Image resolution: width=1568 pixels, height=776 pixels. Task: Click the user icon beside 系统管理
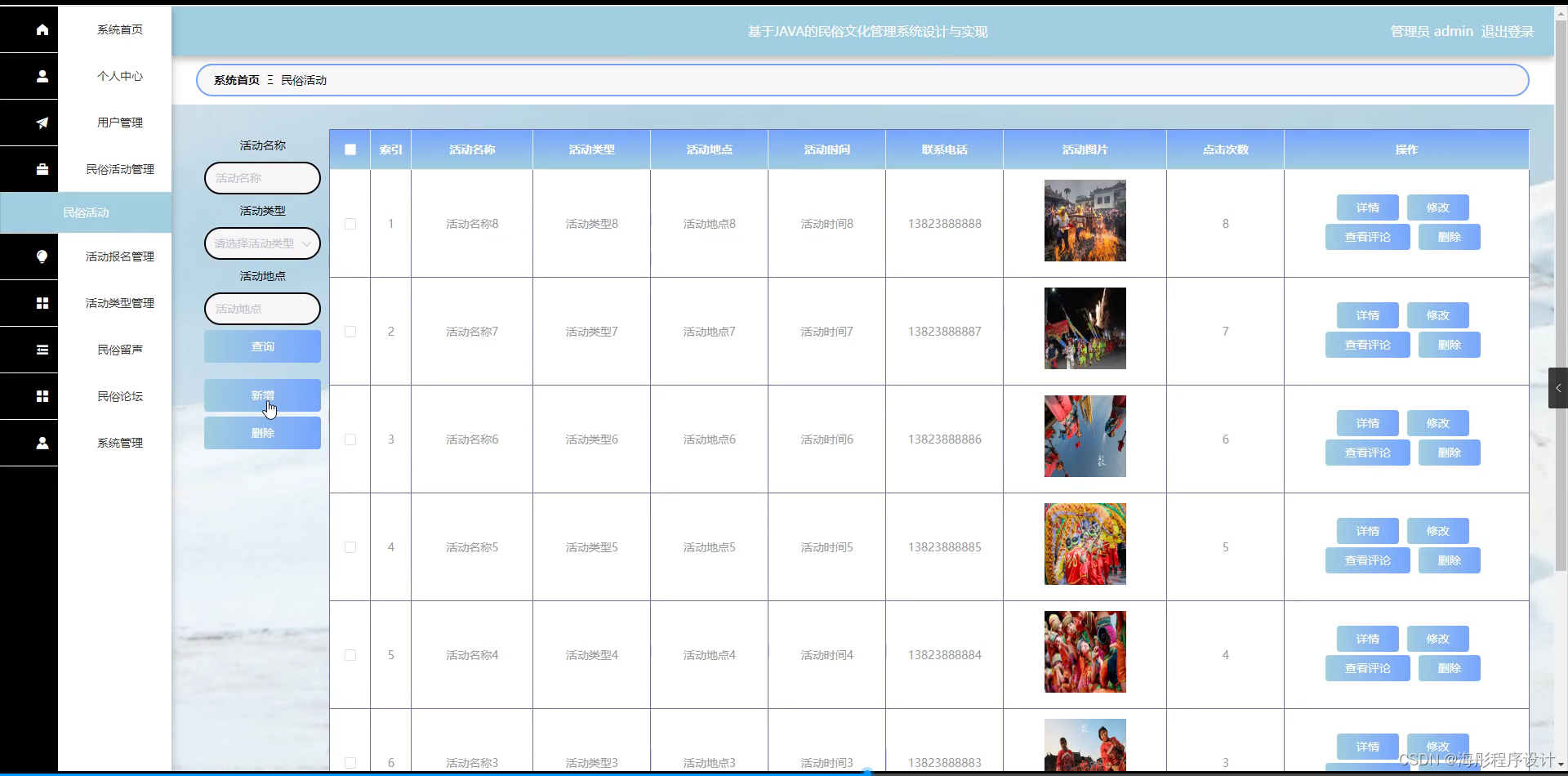tap(42, 443)
